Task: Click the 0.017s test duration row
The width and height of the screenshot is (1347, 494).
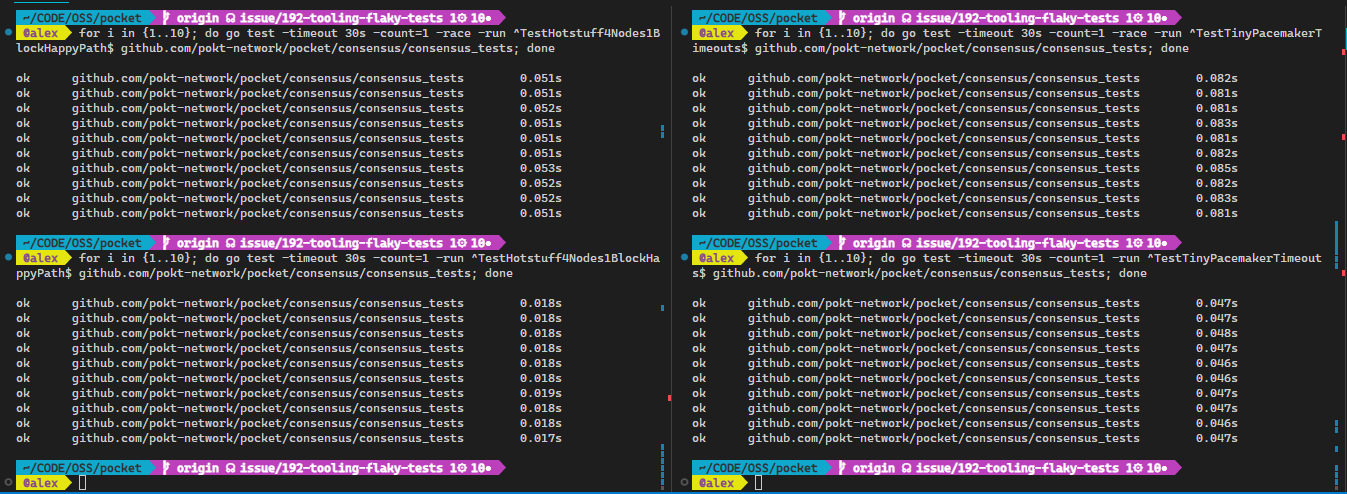Action: pos(289,438)
